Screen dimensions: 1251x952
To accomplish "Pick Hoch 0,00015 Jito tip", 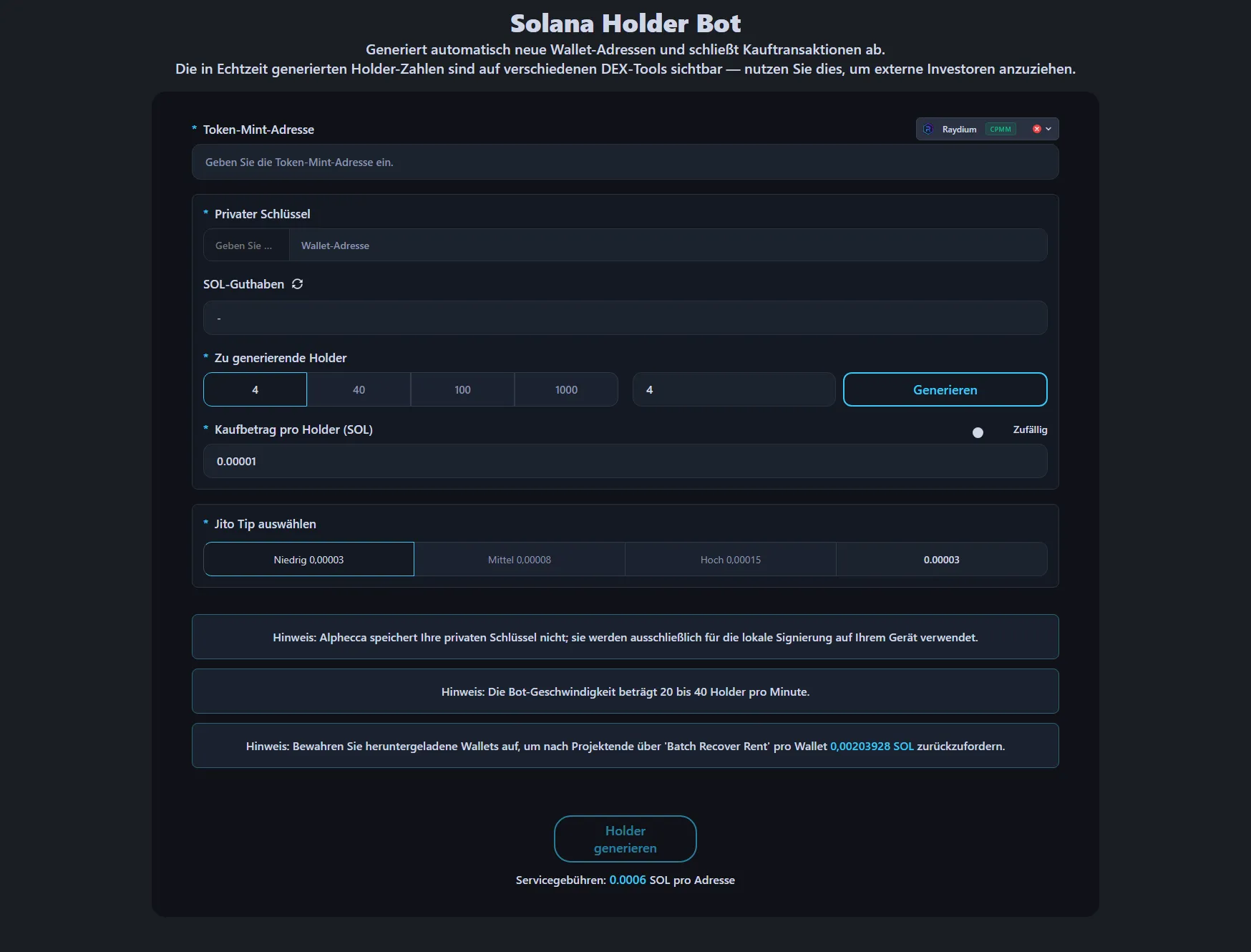I will [730, 560].
